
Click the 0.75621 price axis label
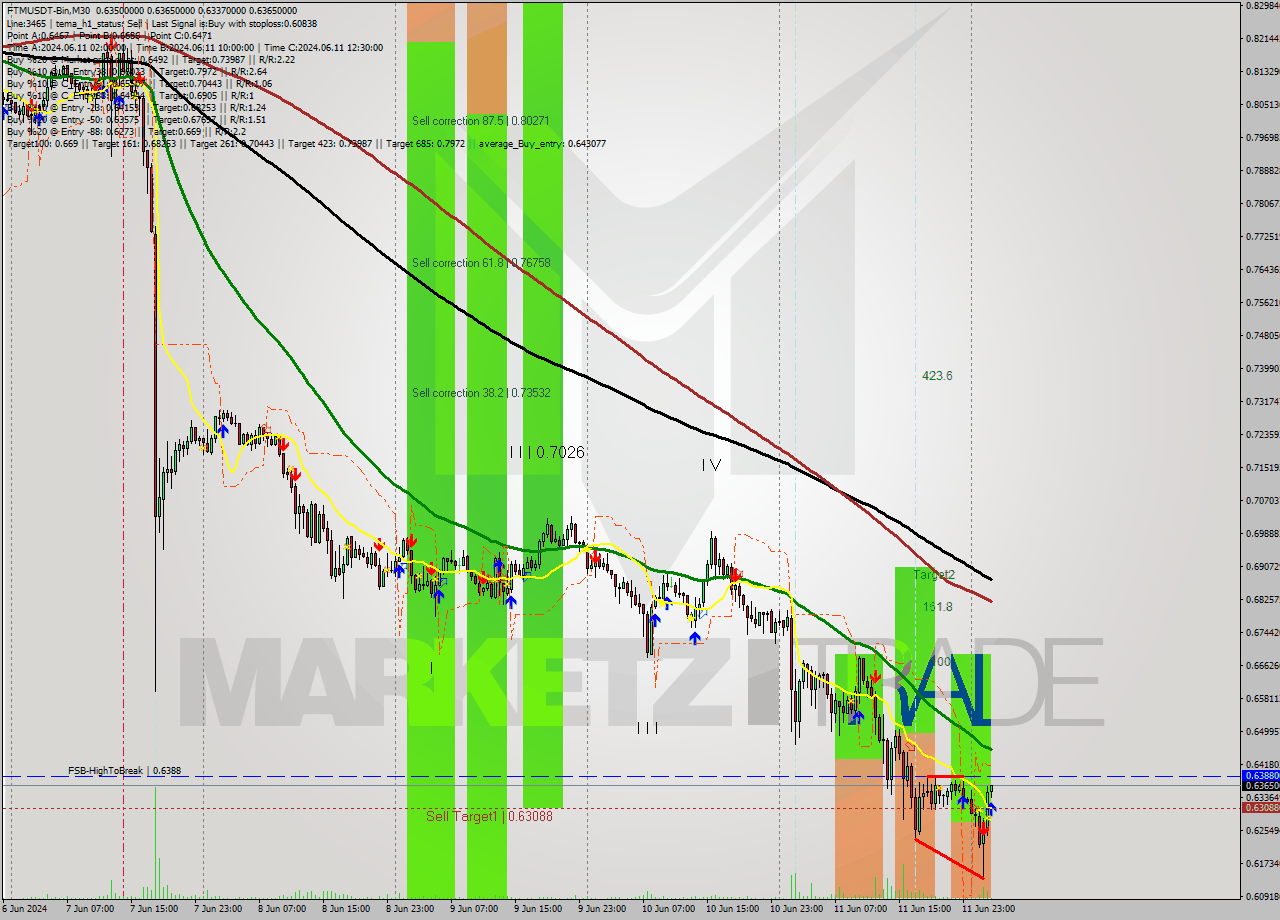click(1262, 303)
